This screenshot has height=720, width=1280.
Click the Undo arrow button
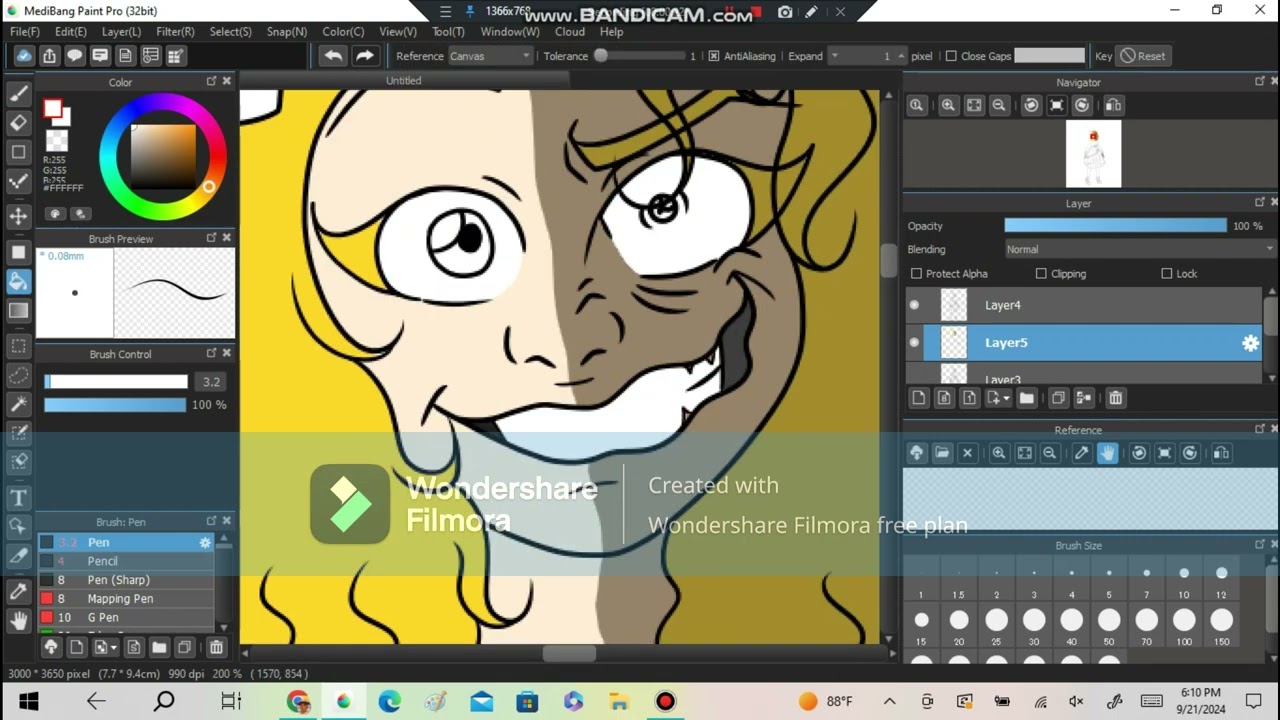click(x=333, y=56)
